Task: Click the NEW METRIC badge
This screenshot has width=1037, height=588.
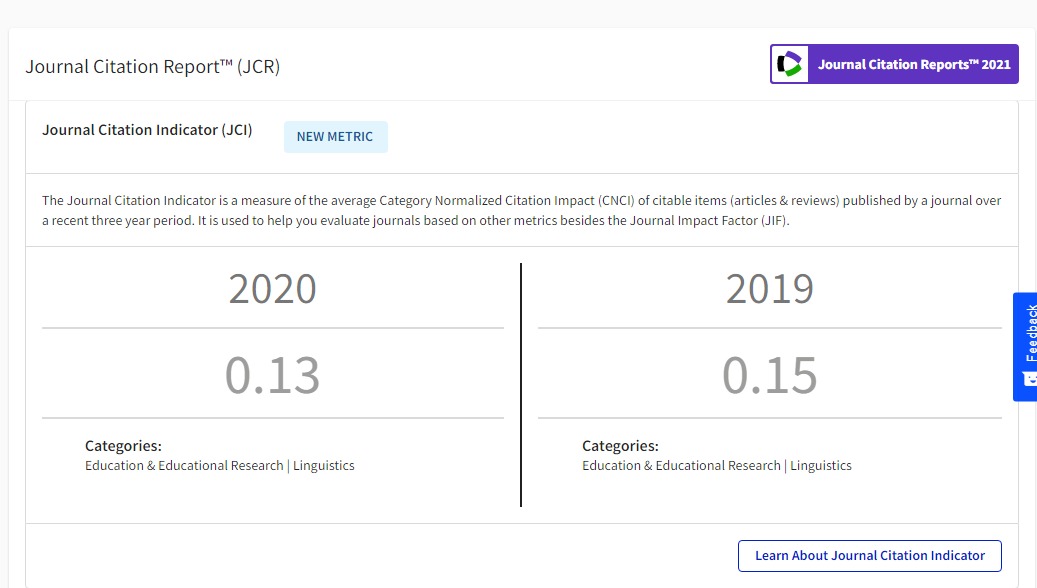Action: pos(335,137)
